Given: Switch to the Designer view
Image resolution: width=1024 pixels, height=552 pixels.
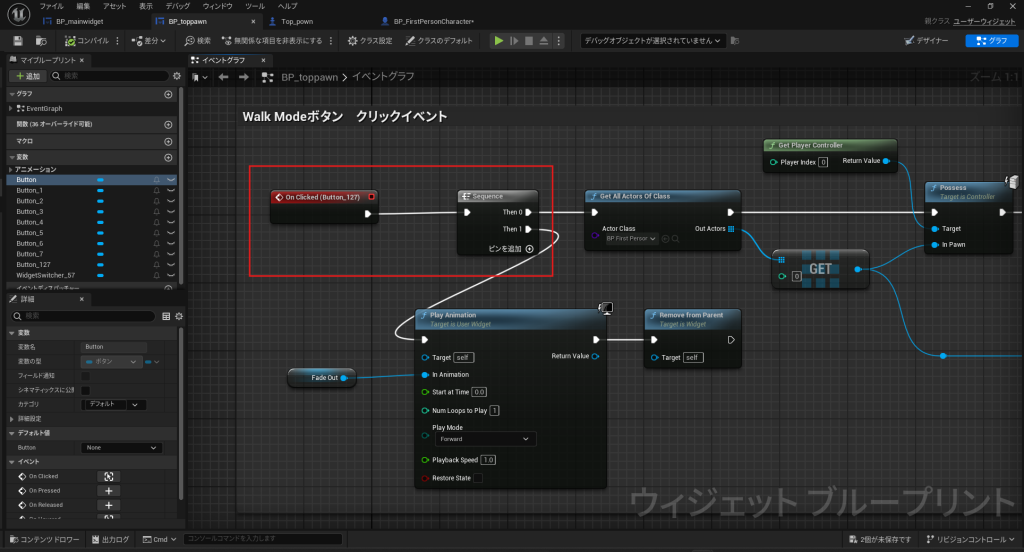Looking at the screenshot, I should point(927,41).
